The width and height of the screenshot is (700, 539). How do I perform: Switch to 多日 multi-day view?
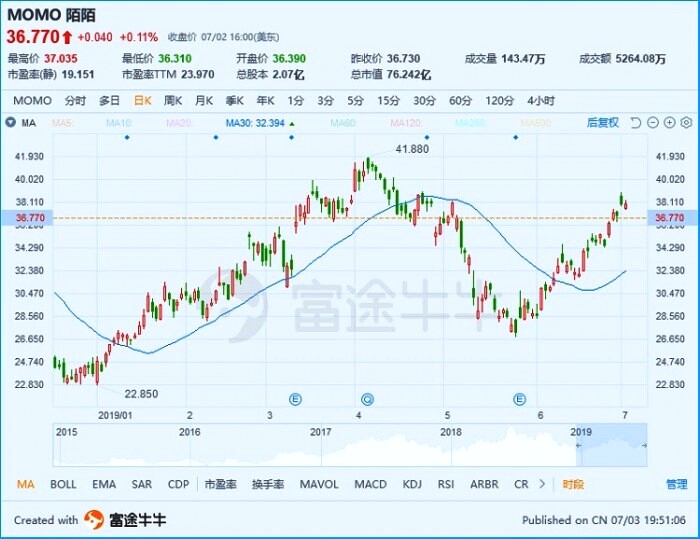click(109, 100)
